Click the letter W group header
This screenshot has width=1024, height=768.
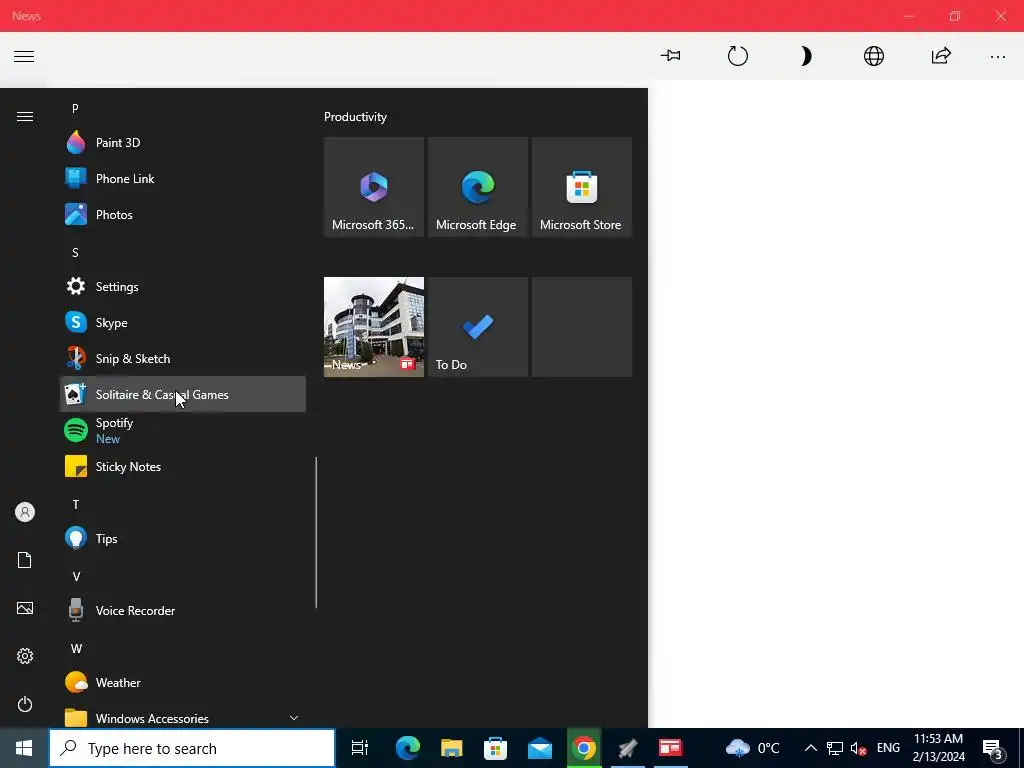coord(76,648)
